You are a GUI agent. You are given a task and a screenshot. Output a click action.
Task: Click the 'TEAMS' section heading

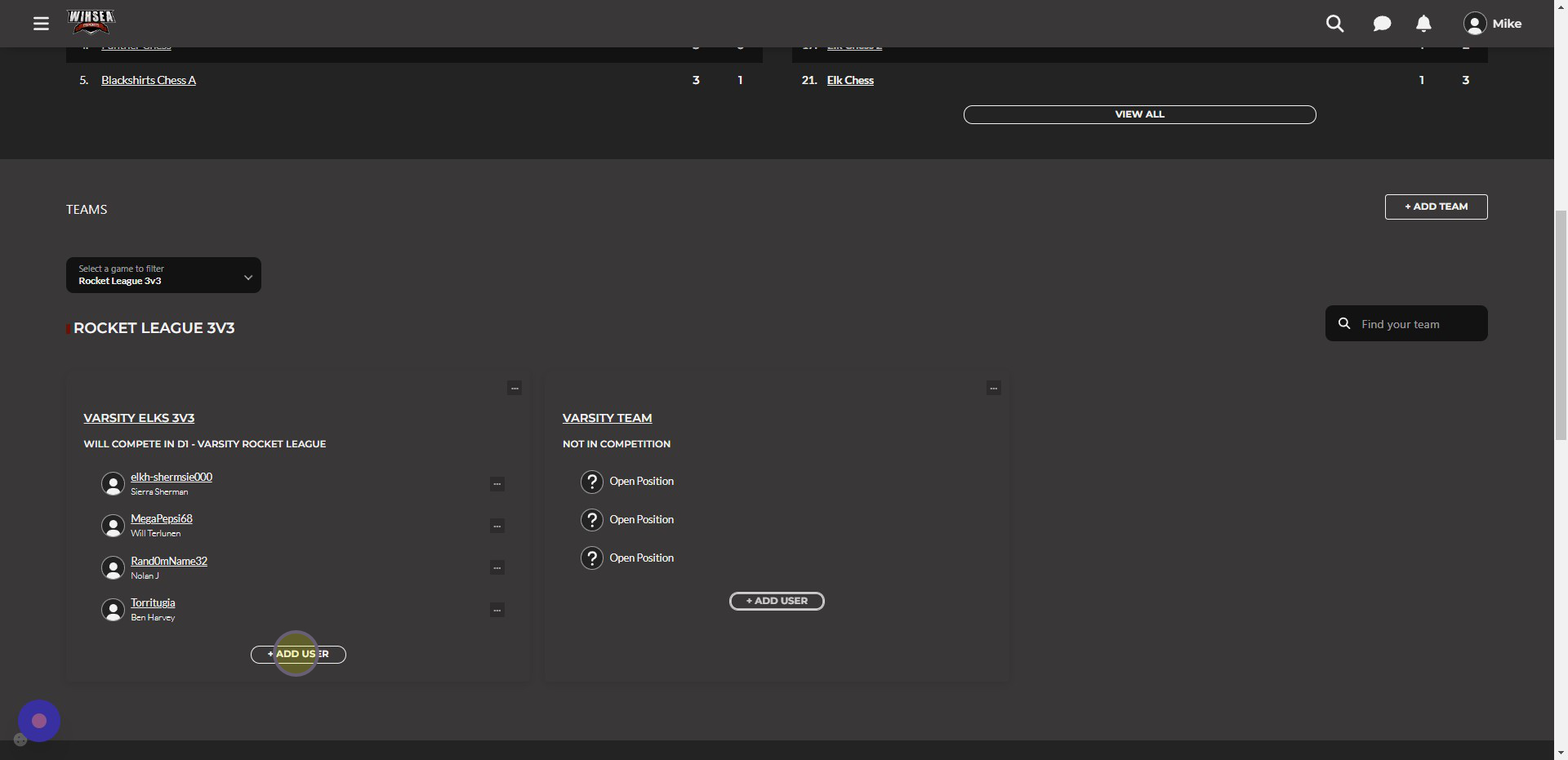point(87,210)
